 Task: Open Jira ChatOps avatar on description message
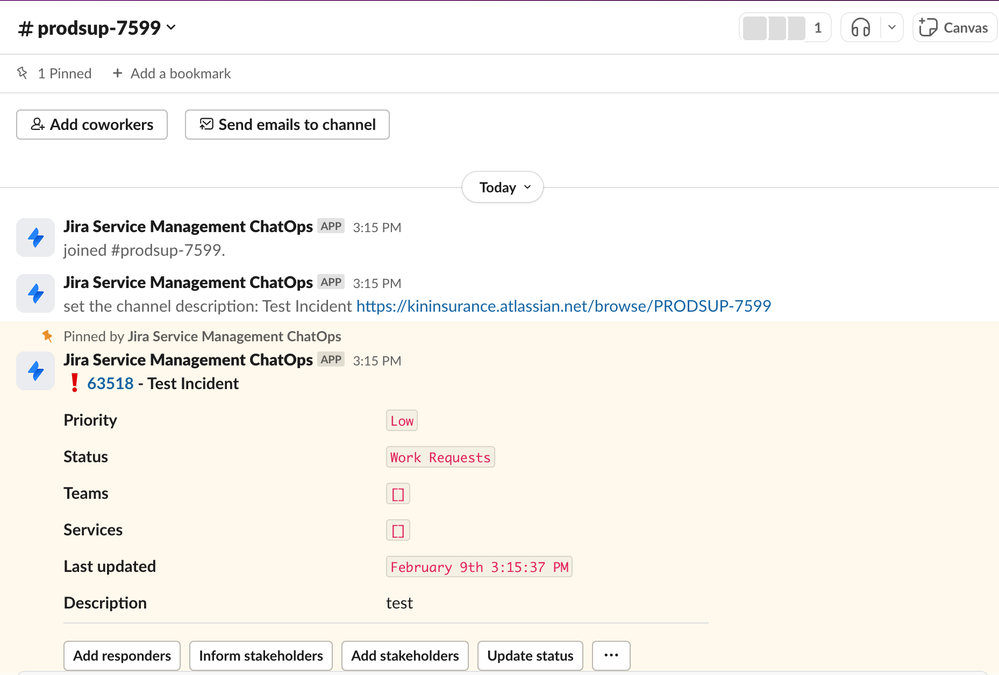tap(35, 294)
